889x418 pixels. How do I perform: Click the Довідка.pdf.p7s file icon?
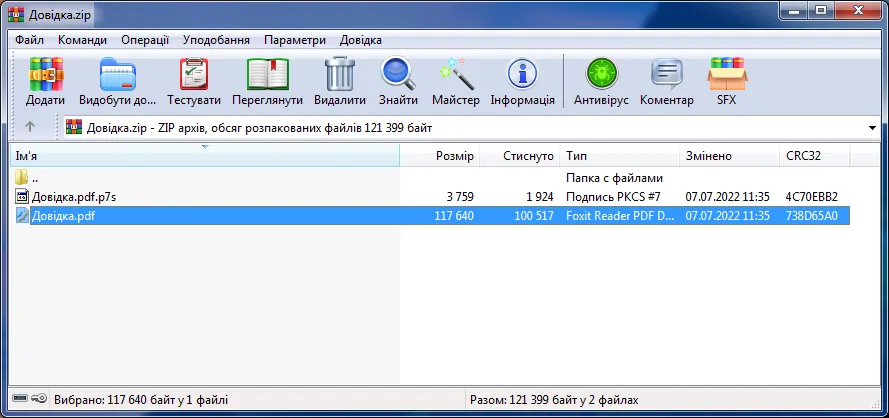pyautogui.click(x=22, y=197)
